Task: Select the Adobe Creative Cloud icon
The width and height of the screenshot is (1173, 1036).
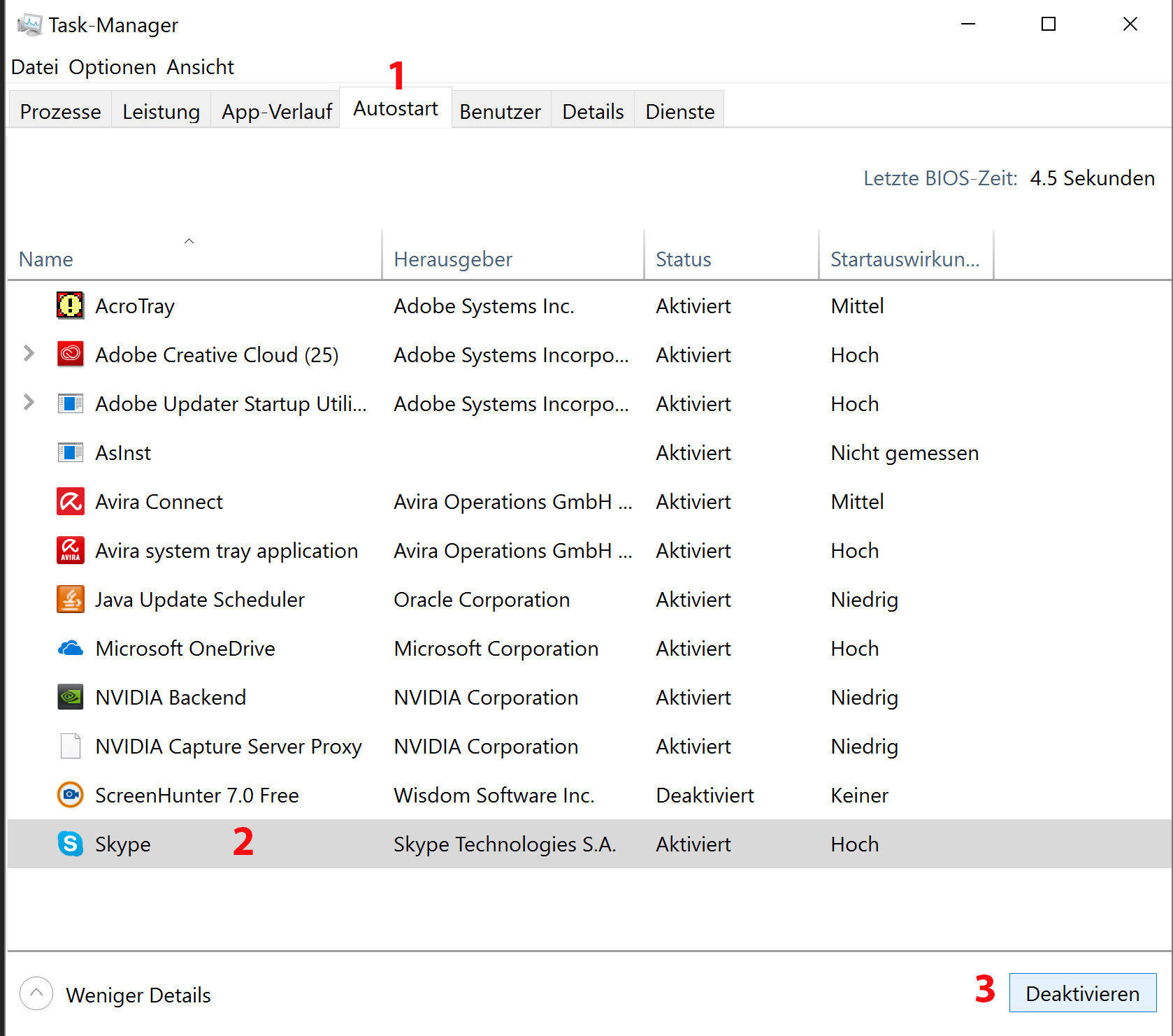Action: click(x=70, y=354)
